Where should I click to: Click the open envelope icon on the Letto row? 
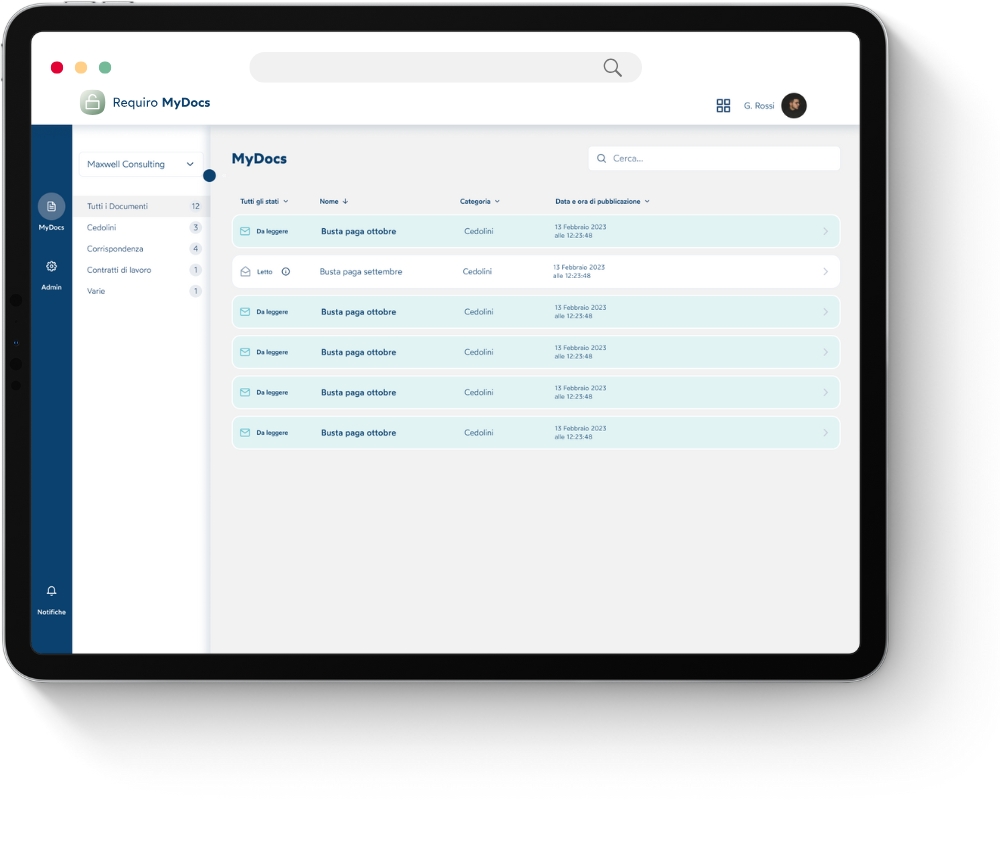tap(246, 272)
